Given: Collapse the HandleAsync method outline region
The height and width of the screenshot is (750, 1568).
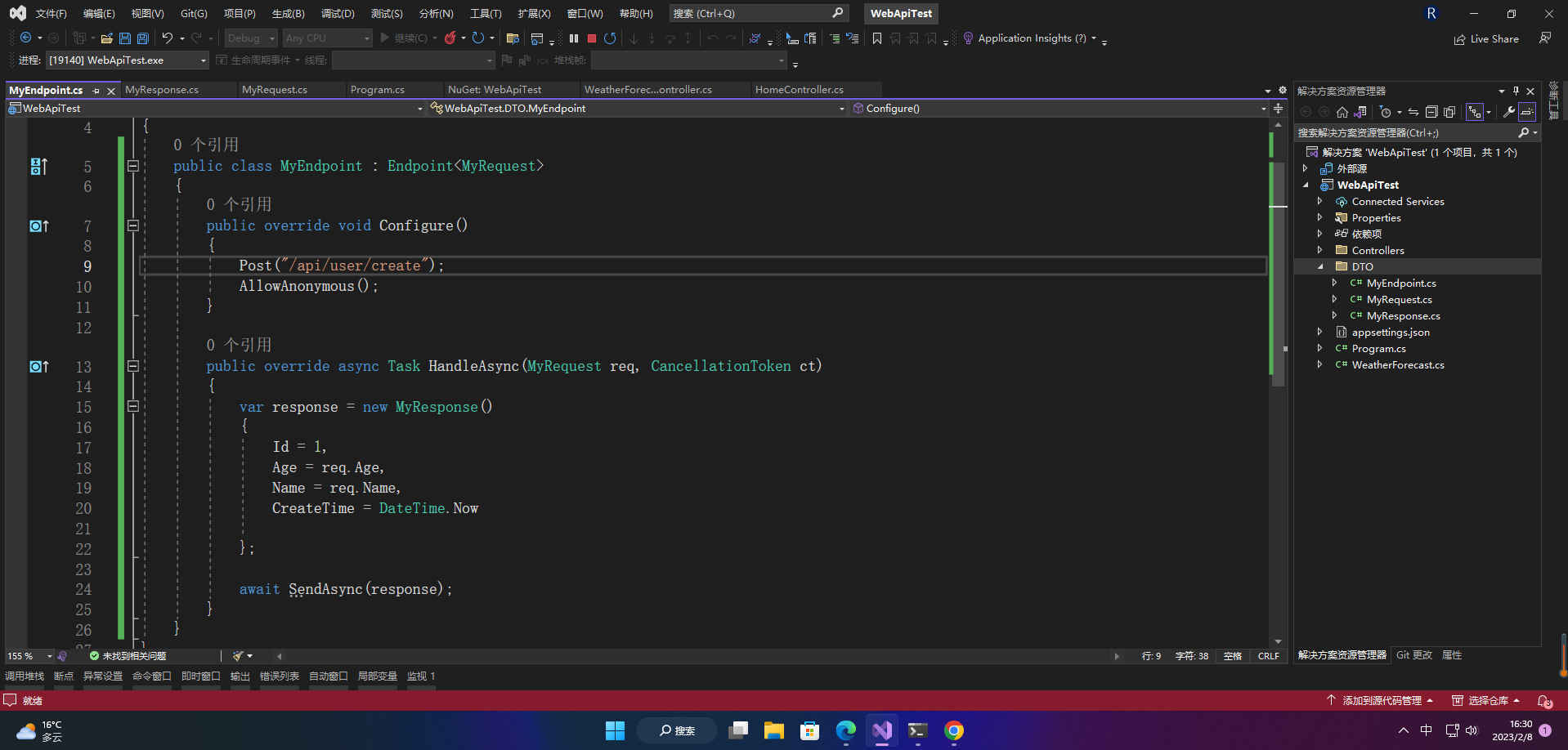Looking at the screenshot, I should coord(133,366).
